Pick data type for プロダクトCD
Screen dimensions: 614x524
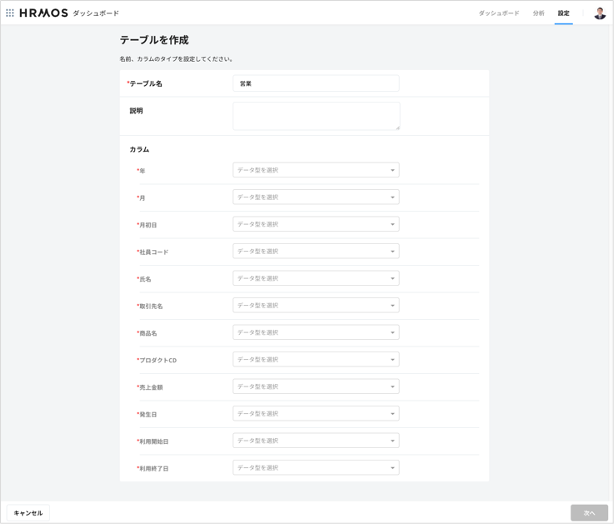(x=315, y=359)
